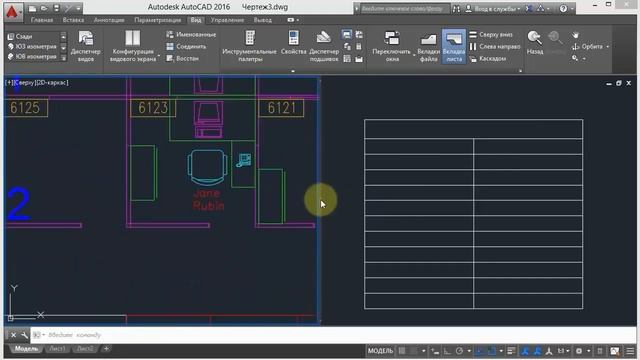Click the New drawing quick-access icon

point(33,8)
